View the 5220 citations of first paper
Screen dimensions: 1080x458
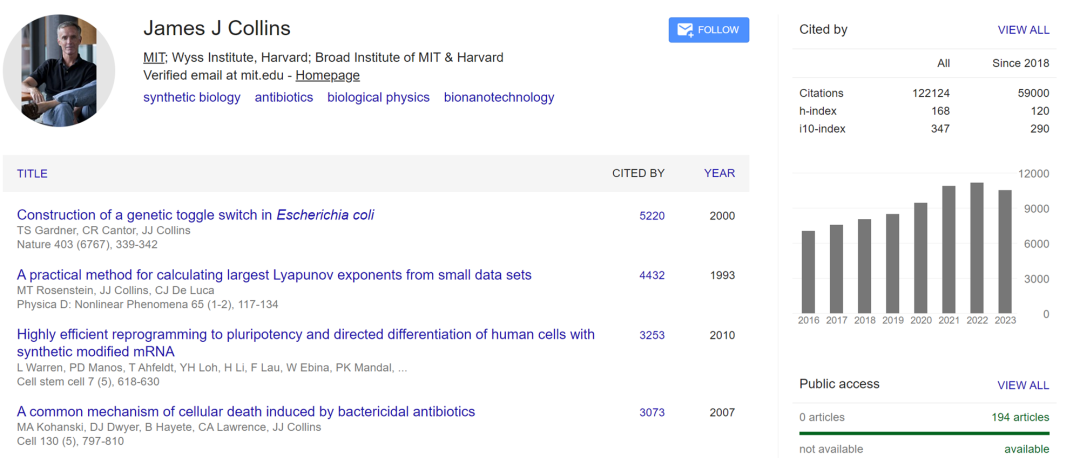coord(652,215)
